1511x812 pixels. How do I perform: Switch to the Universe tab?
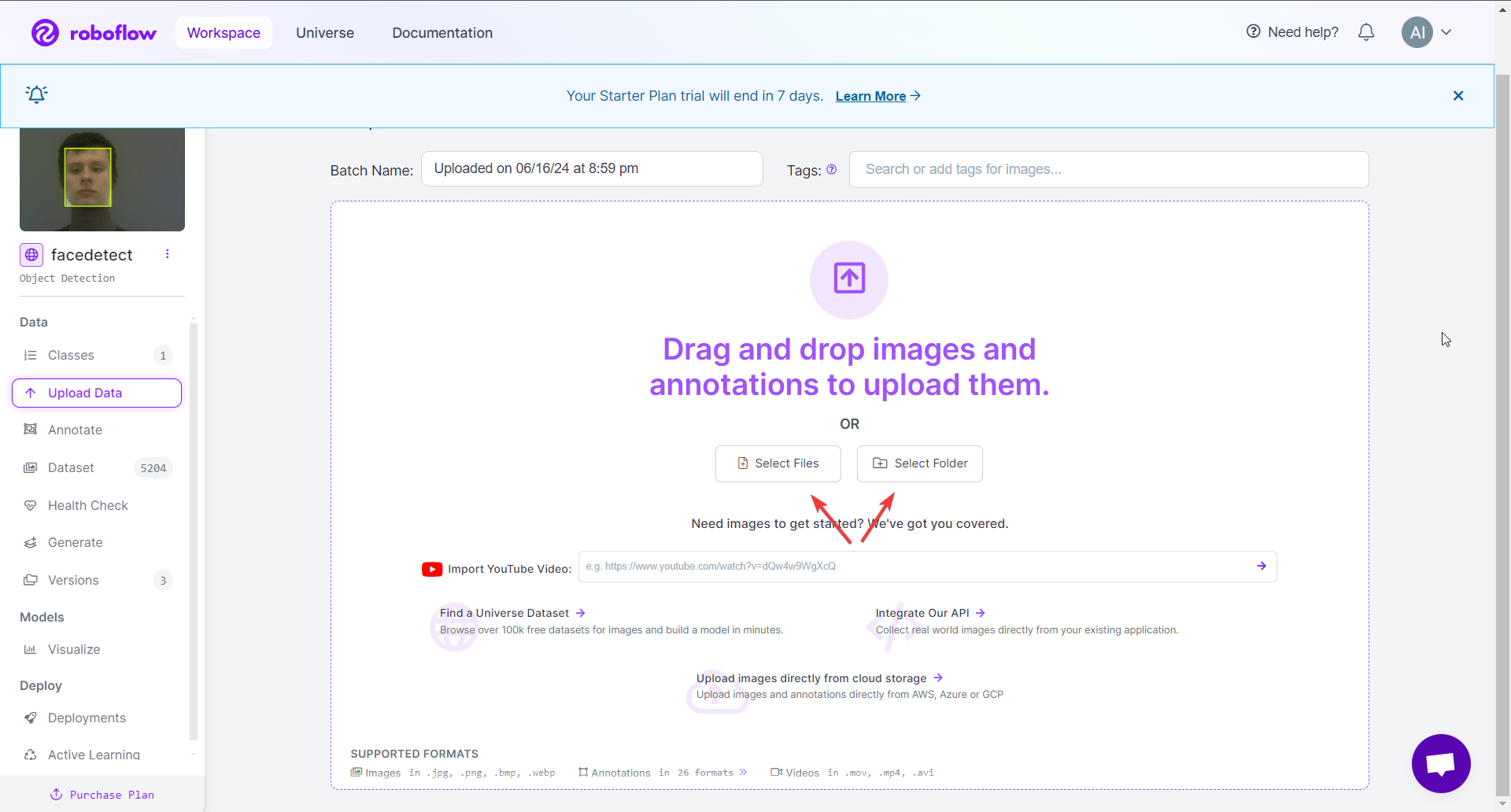[x=325, y=32]
